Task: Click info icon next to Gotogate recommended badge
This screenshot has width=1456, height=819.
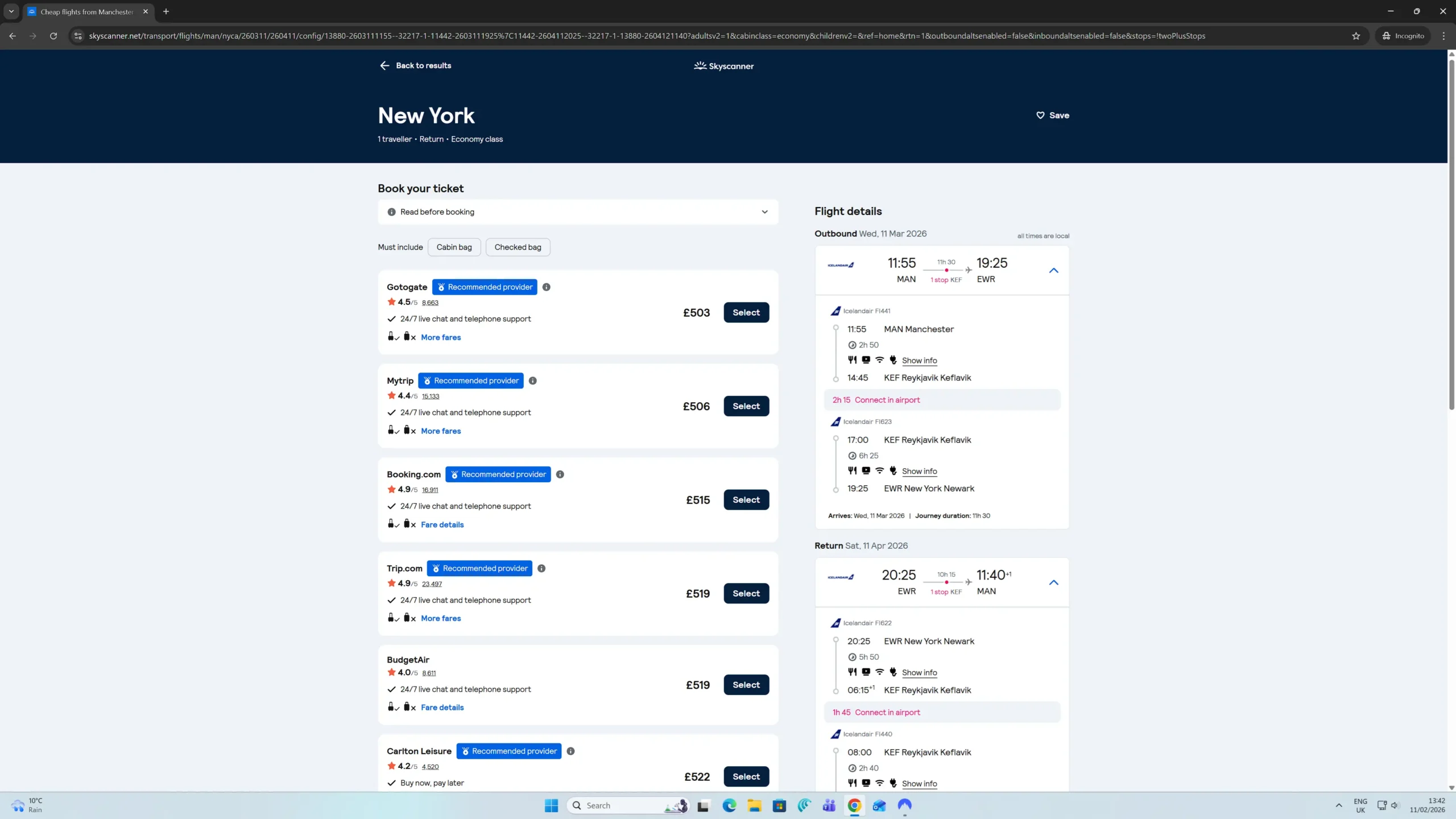Action: click(546, 287)
